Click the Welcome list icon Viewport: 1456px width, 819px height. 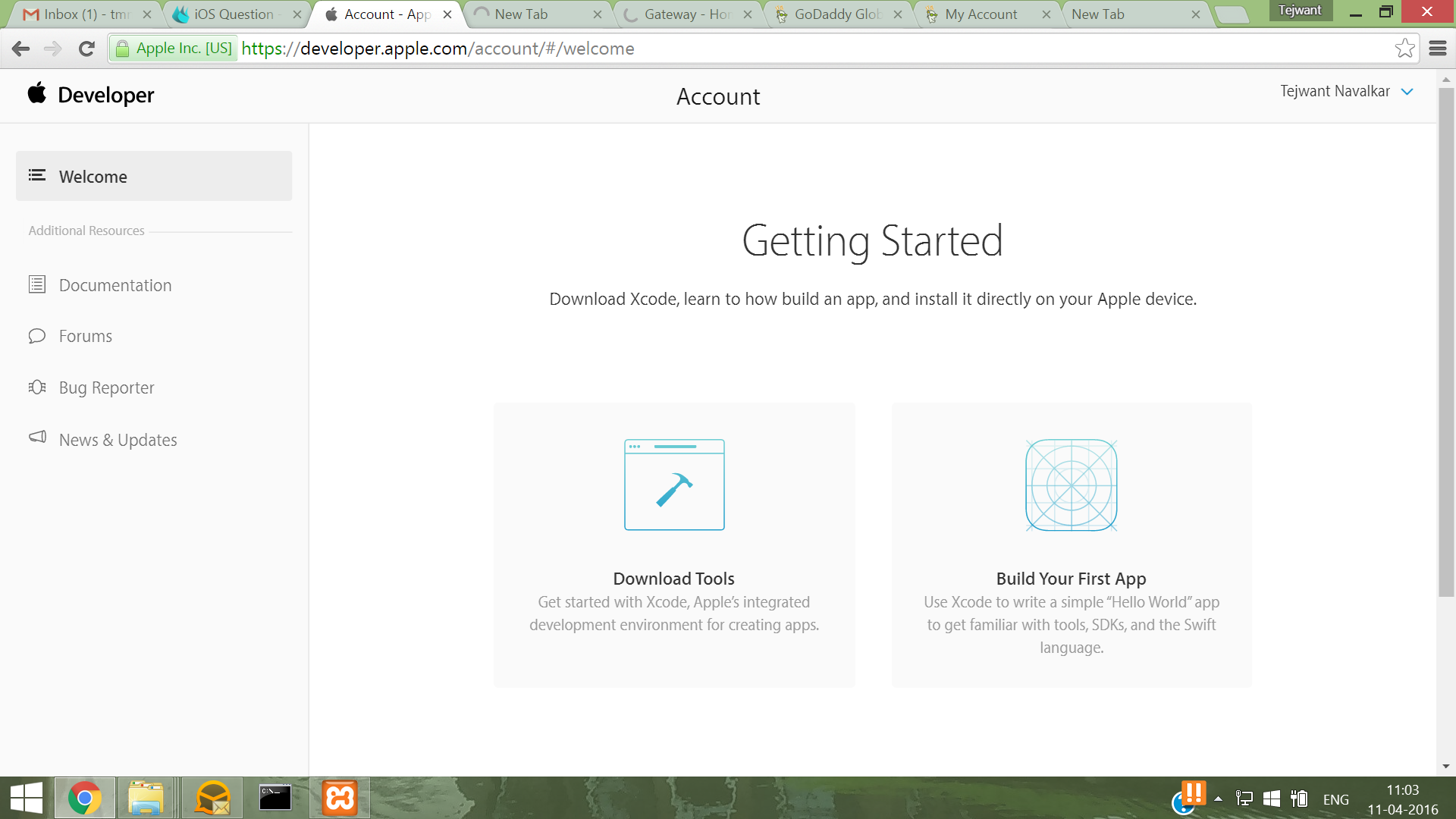pos(36,175)
